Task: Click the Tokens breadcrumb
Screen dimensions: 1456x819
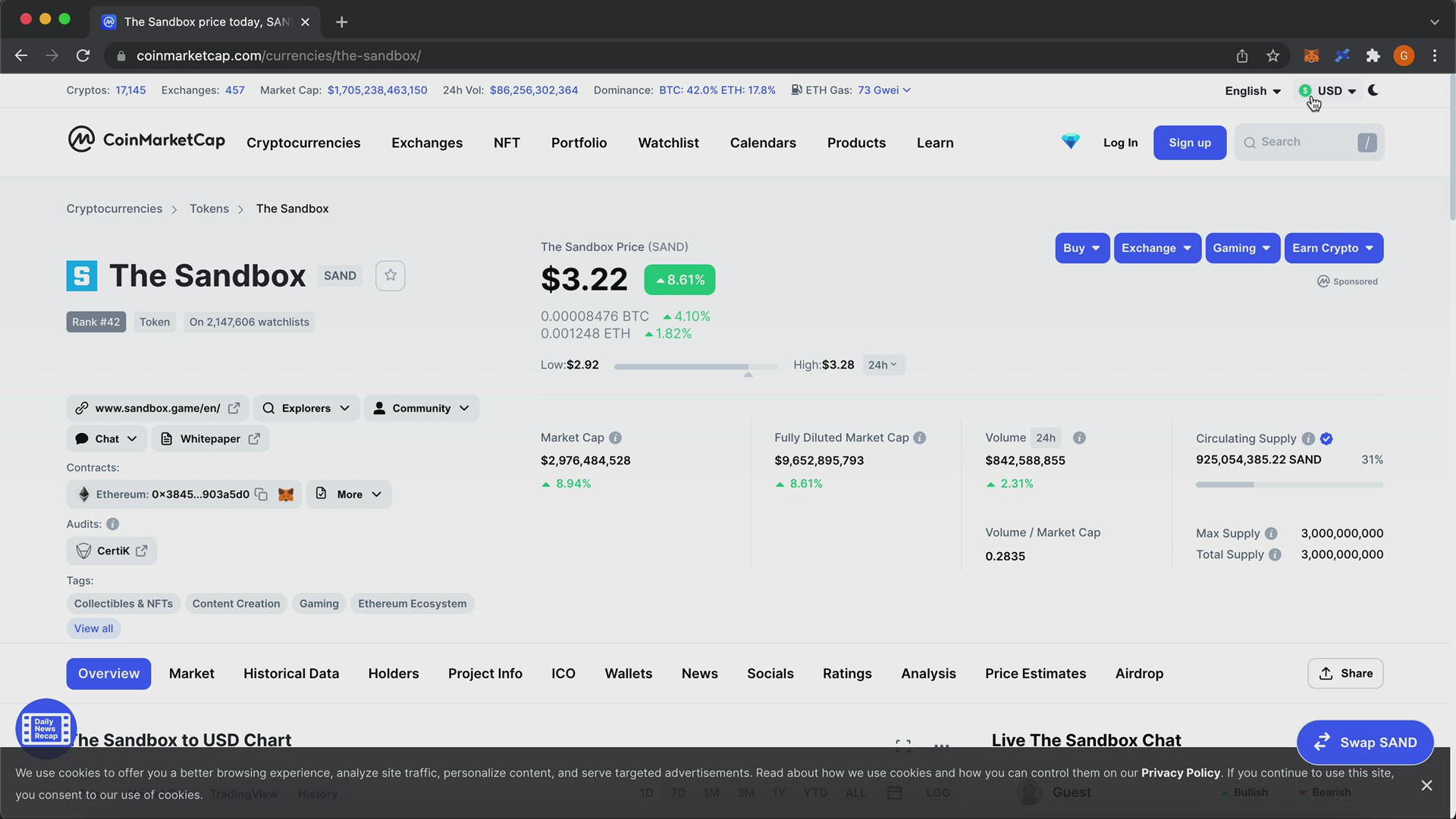Action: [x=209, y=209]
